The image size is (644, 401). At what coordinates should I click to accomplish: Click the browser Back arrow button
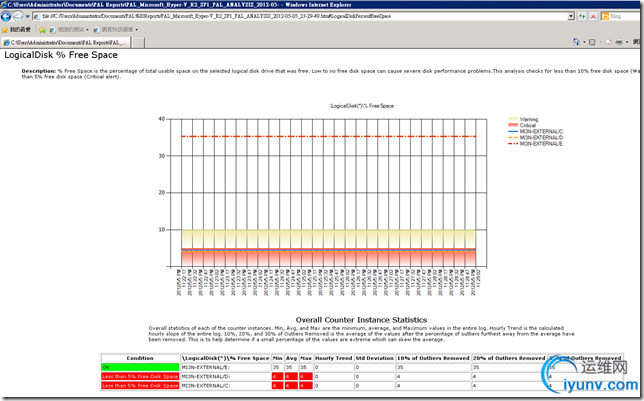pos(9,17)
